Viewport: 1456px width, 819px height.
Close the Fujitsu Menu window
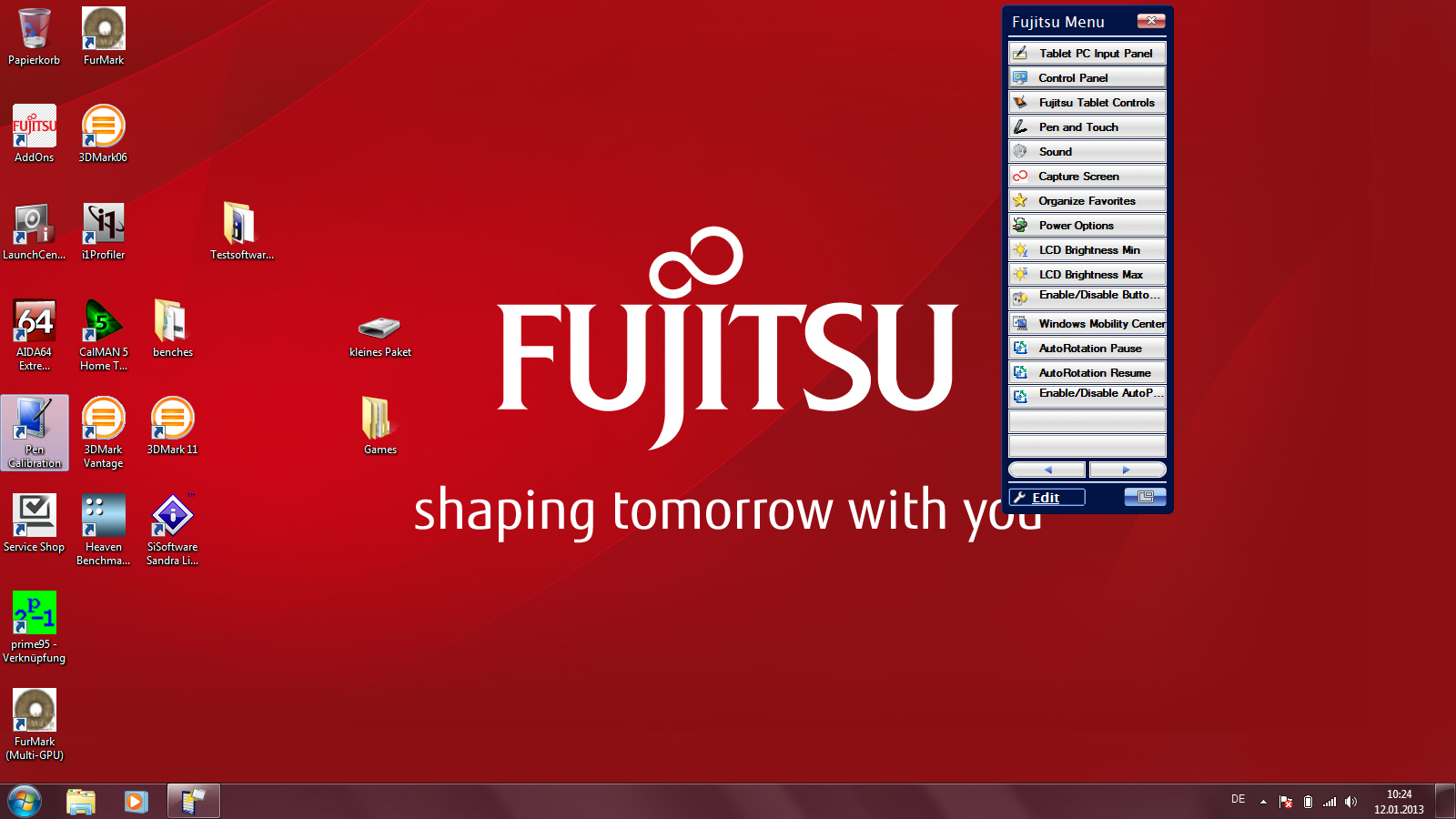[x=1151, y=20]
